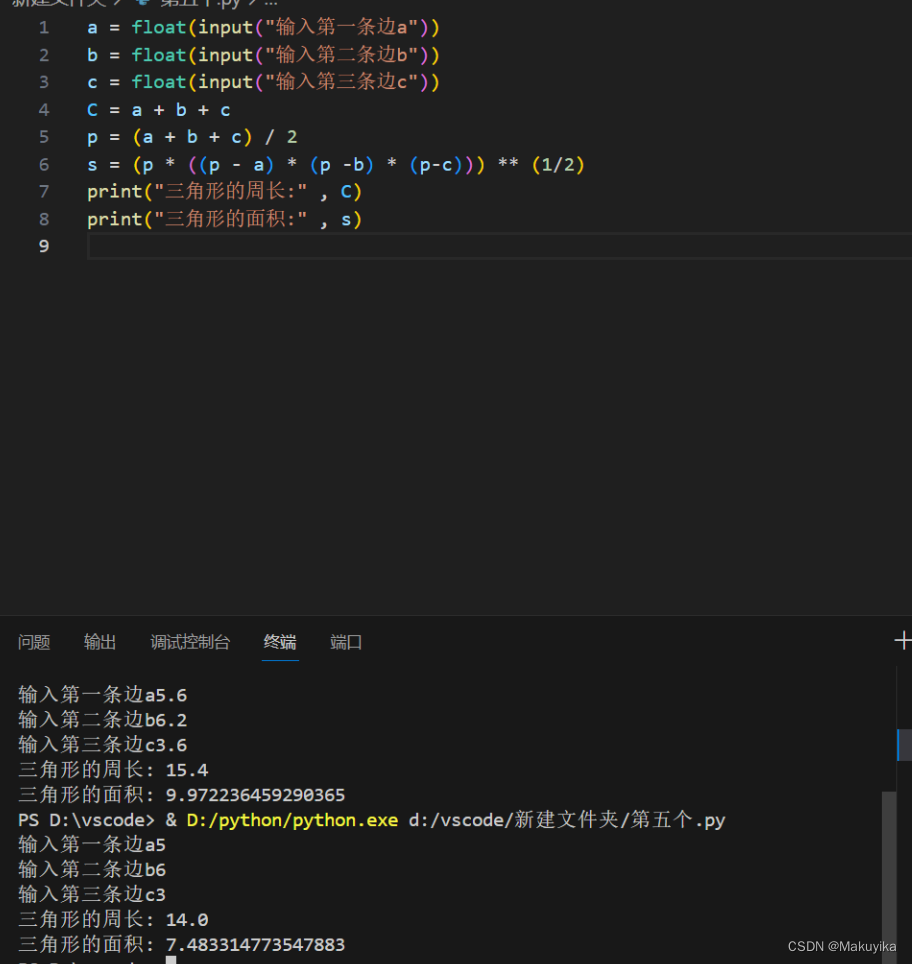Click the PS D:\vscode> prompt text
The image size is (912, 964).
tap(86, 820)
